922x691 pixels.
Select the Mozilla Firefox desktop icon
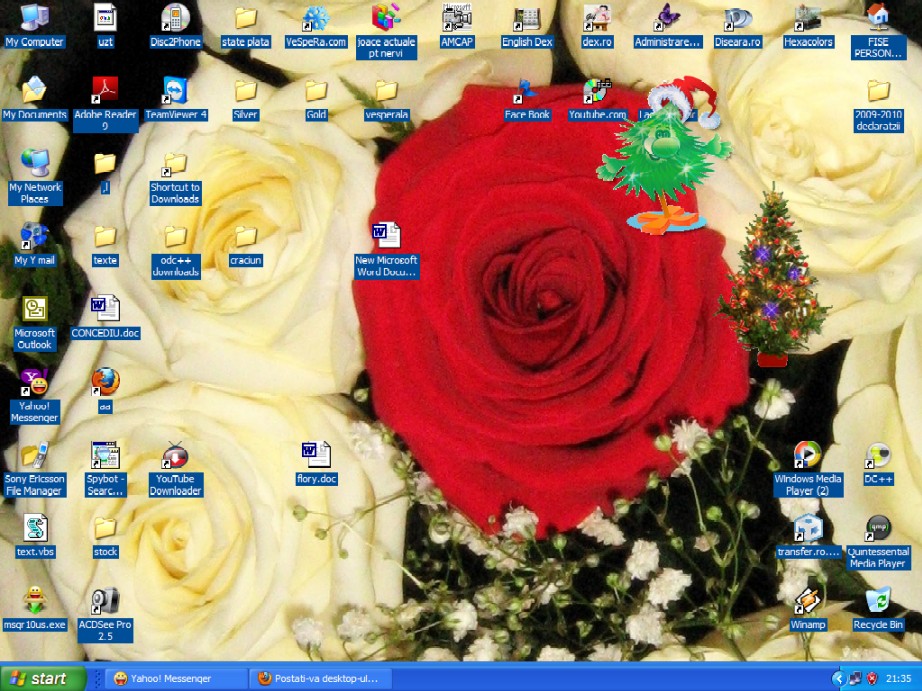point(105,382)
